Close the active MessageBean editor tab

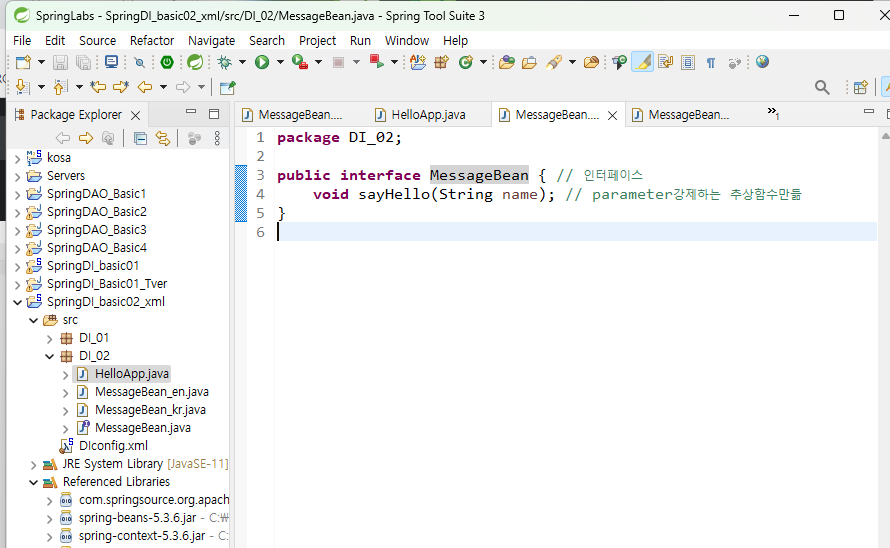point(612,115)
